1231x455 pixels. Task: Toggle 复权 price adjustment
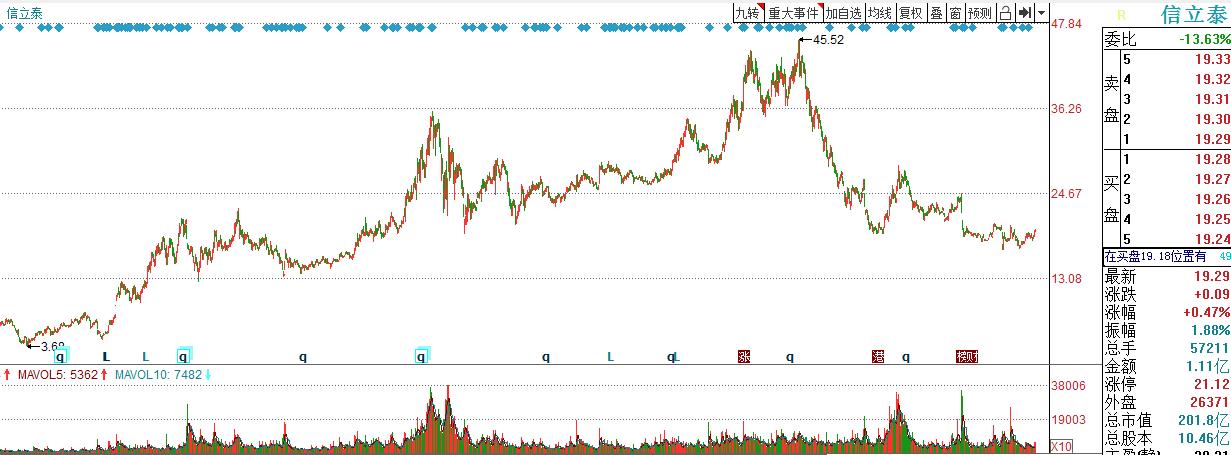coord(911,13)
